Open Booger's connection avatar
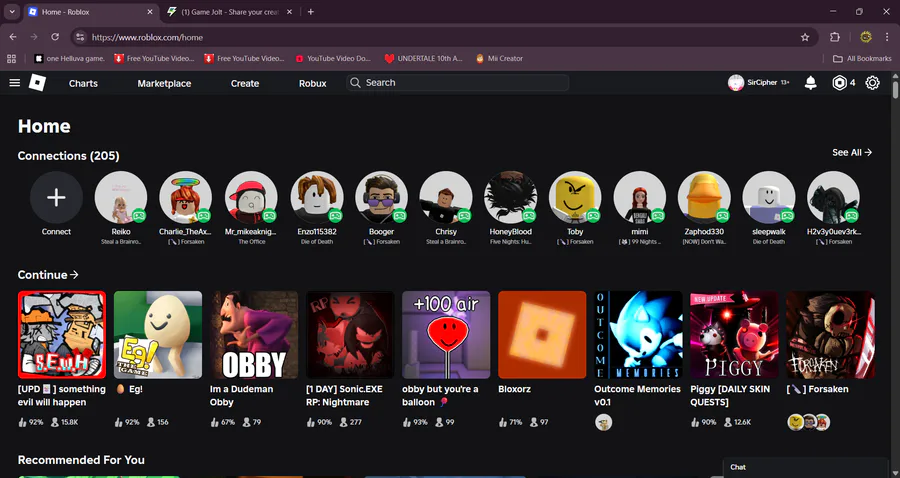900x478 pixels. pyautogui.click(x=381, y=197)
